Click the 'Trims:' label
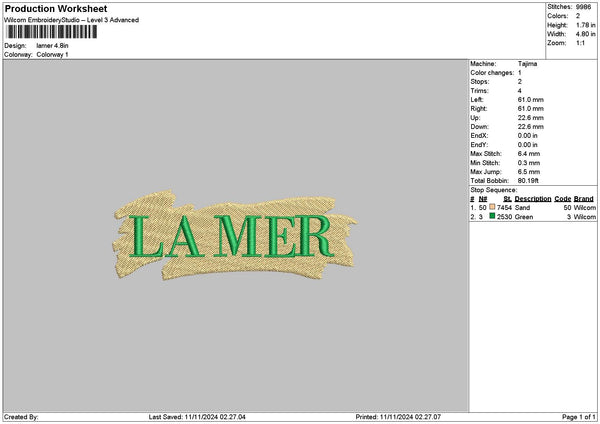 point(479,91)
